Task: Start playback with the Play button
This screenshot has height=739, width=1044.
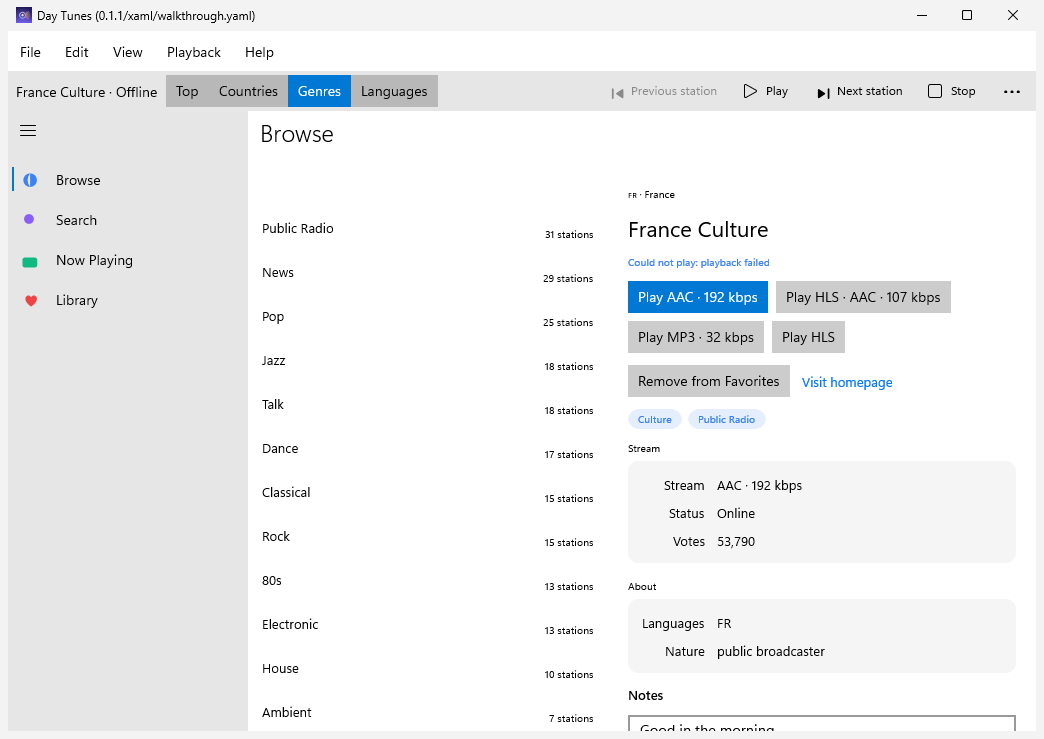Action: click(766, 91)
